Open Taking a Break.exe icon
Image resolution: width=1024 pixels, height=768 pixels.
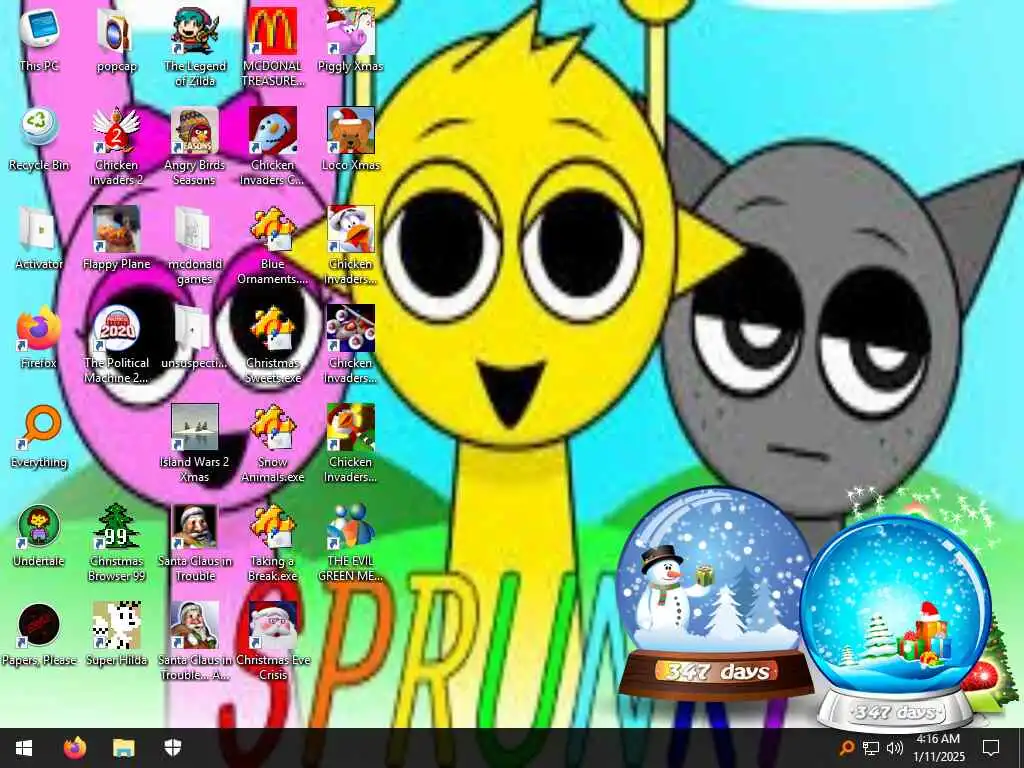272,542
